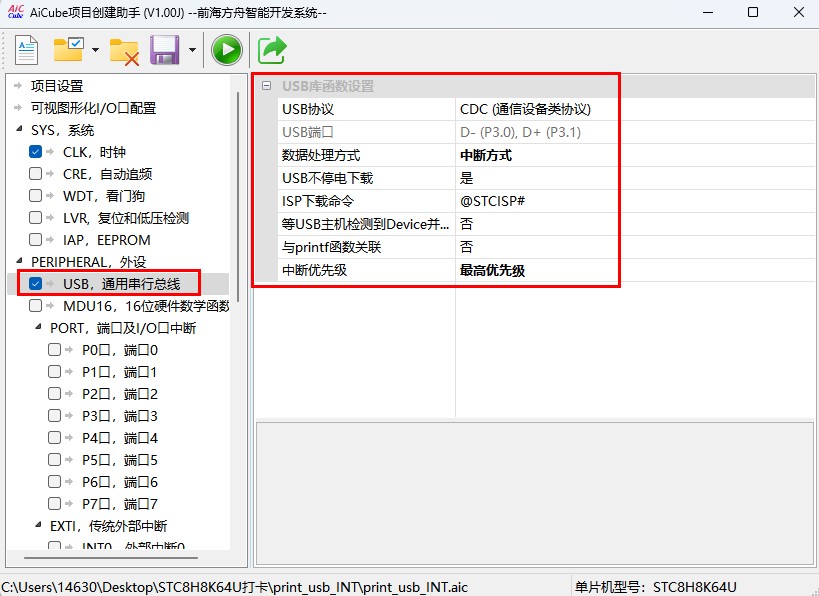Click 数据处理方式 value 中断方式
This screenshot has width=819, height=596.
pyautogui.click(x=635, y=155)
